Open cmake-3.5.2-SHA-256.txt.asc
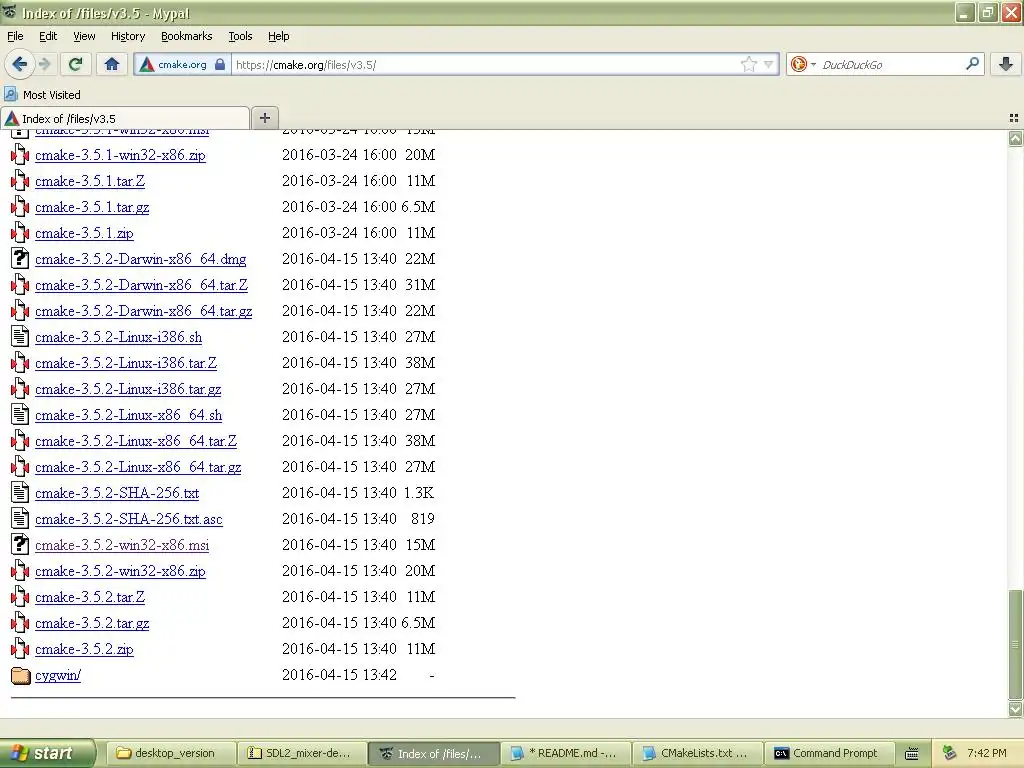 (129, 519)
